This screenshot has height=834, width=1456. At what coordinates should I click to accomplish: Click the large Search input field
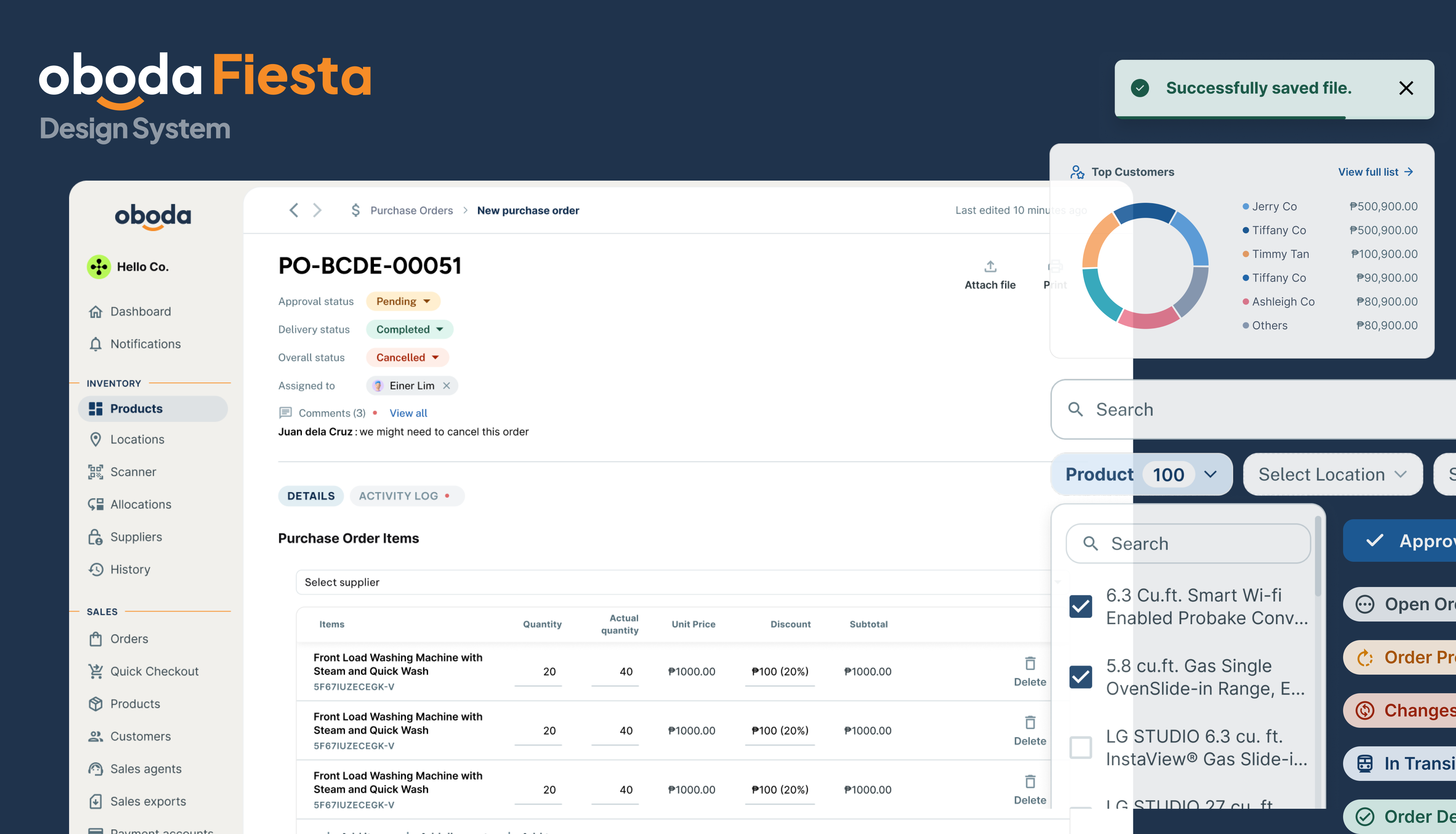click(x=1253, y=409)
